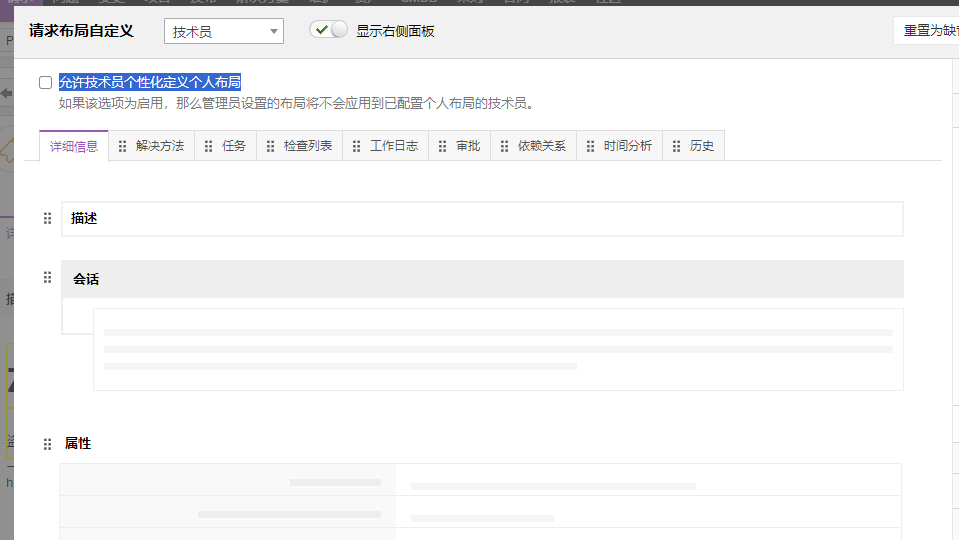Viewport: 959px width, 540px height.
Task: Click the 允许技术员个性化定义个人布局 label text
Action: (x=150, y=83)
